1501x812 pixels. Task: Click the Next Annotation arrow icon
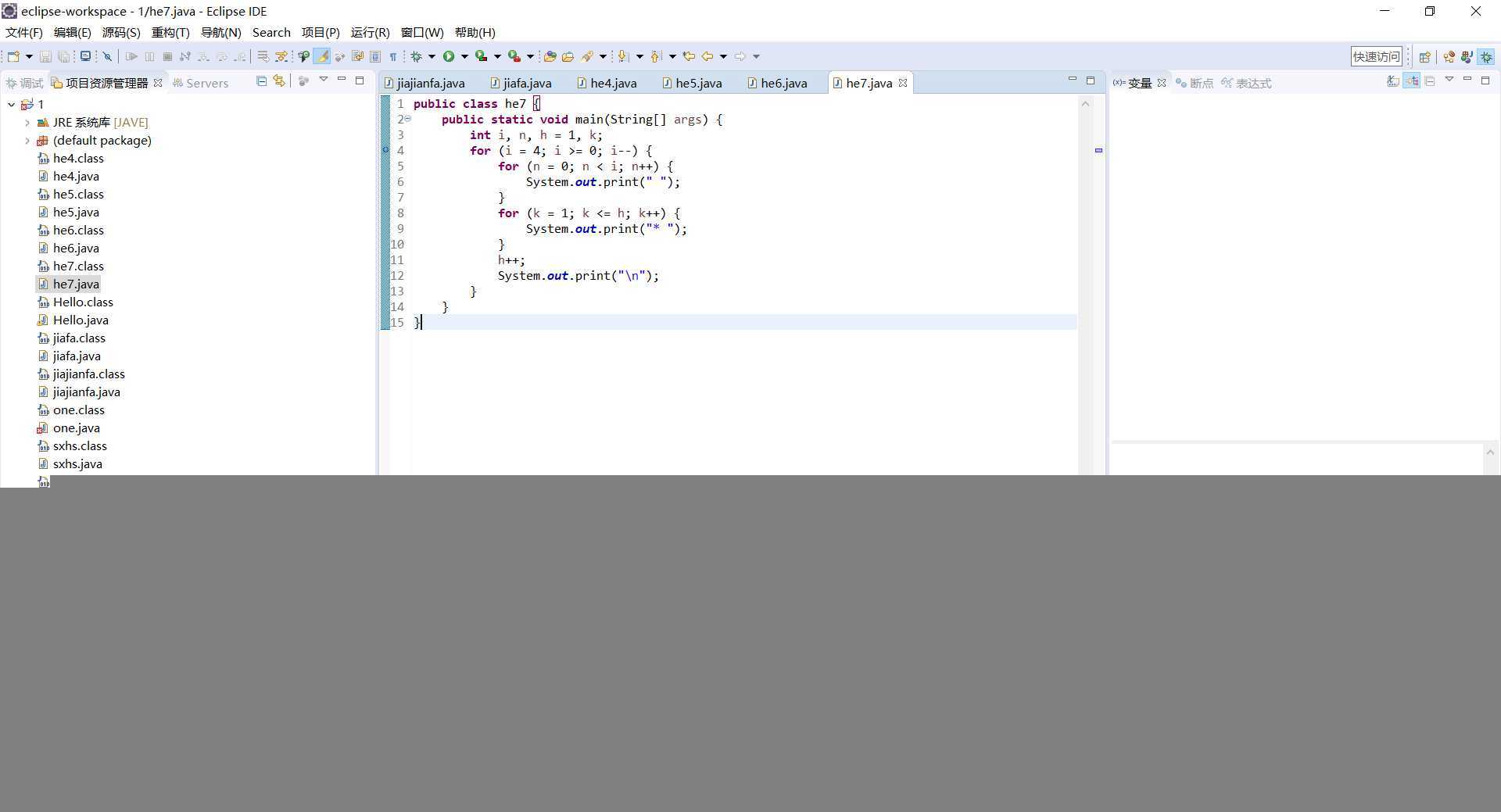tap(623, 56)
